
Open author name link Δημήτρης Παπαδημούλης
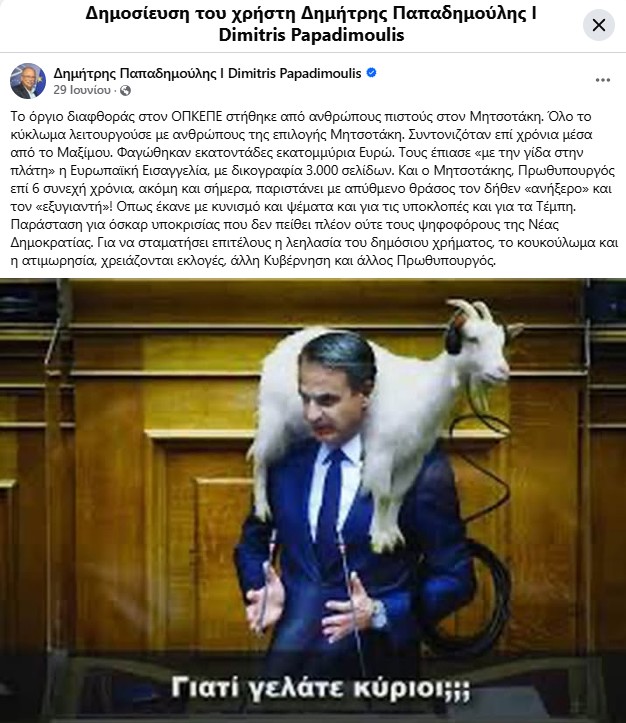coord(207,73)
